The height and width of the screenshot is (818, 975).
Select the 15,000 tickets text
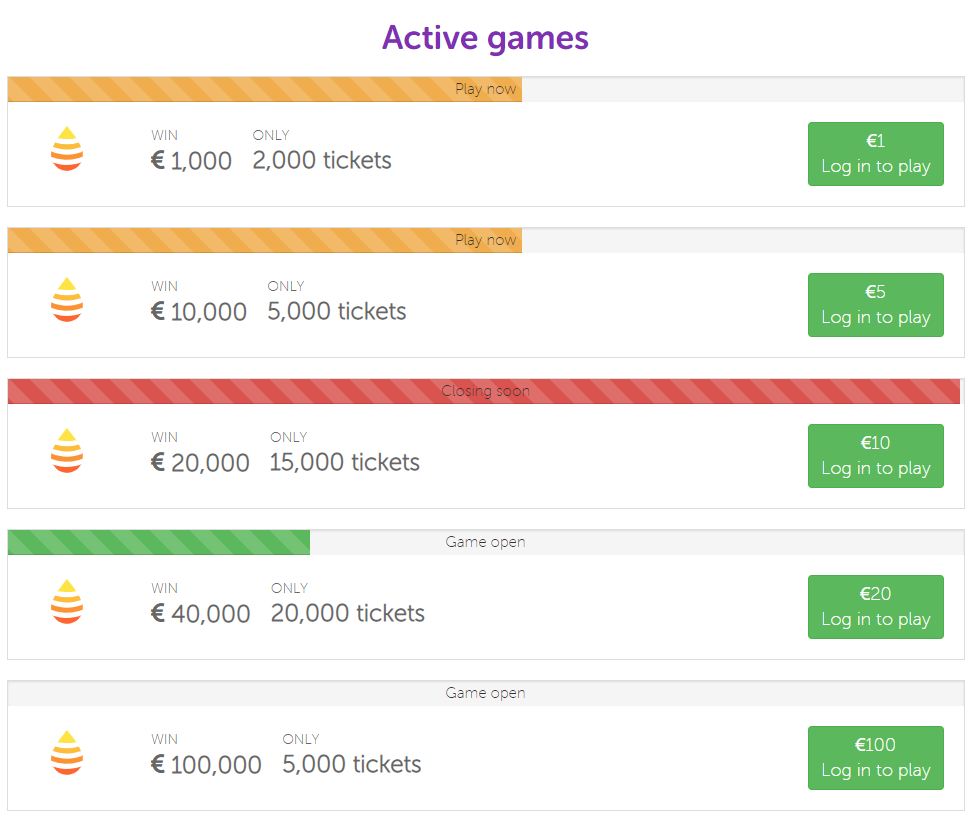click(344, 463)
